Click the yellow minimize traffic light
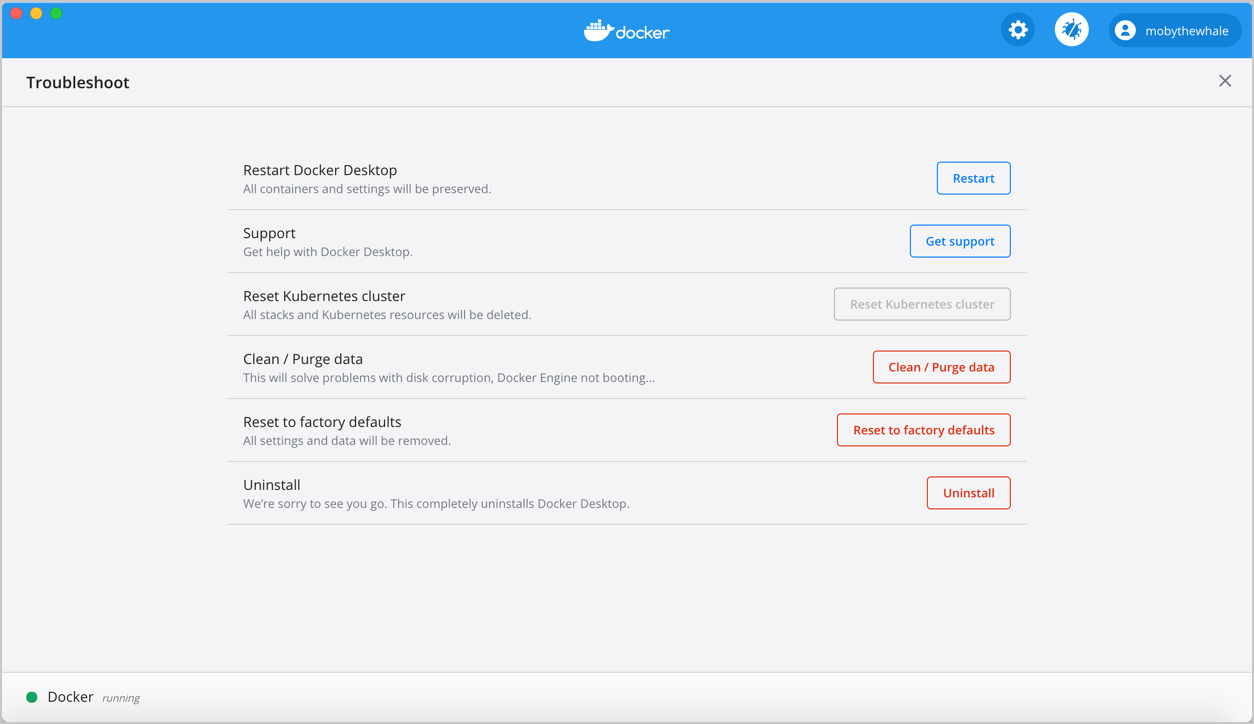Screen dimensions: 1254x724 36,14
